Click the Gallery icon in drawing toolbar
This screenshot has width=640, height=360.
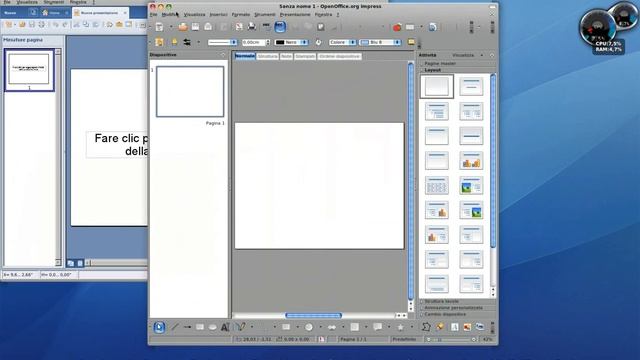(480, 327)
